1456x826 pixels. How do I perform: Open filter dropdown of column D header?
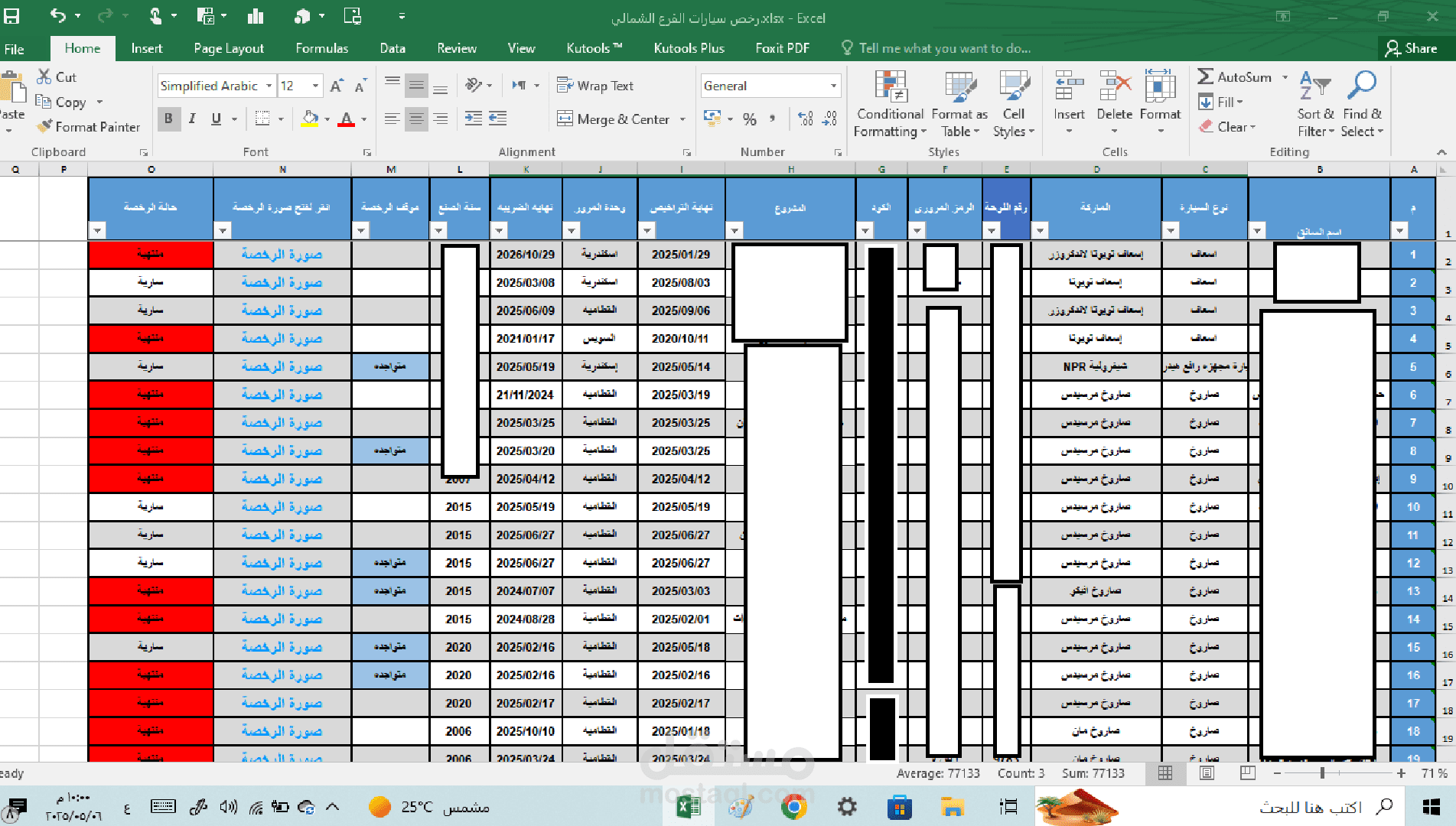click(x=1040, y=230)
